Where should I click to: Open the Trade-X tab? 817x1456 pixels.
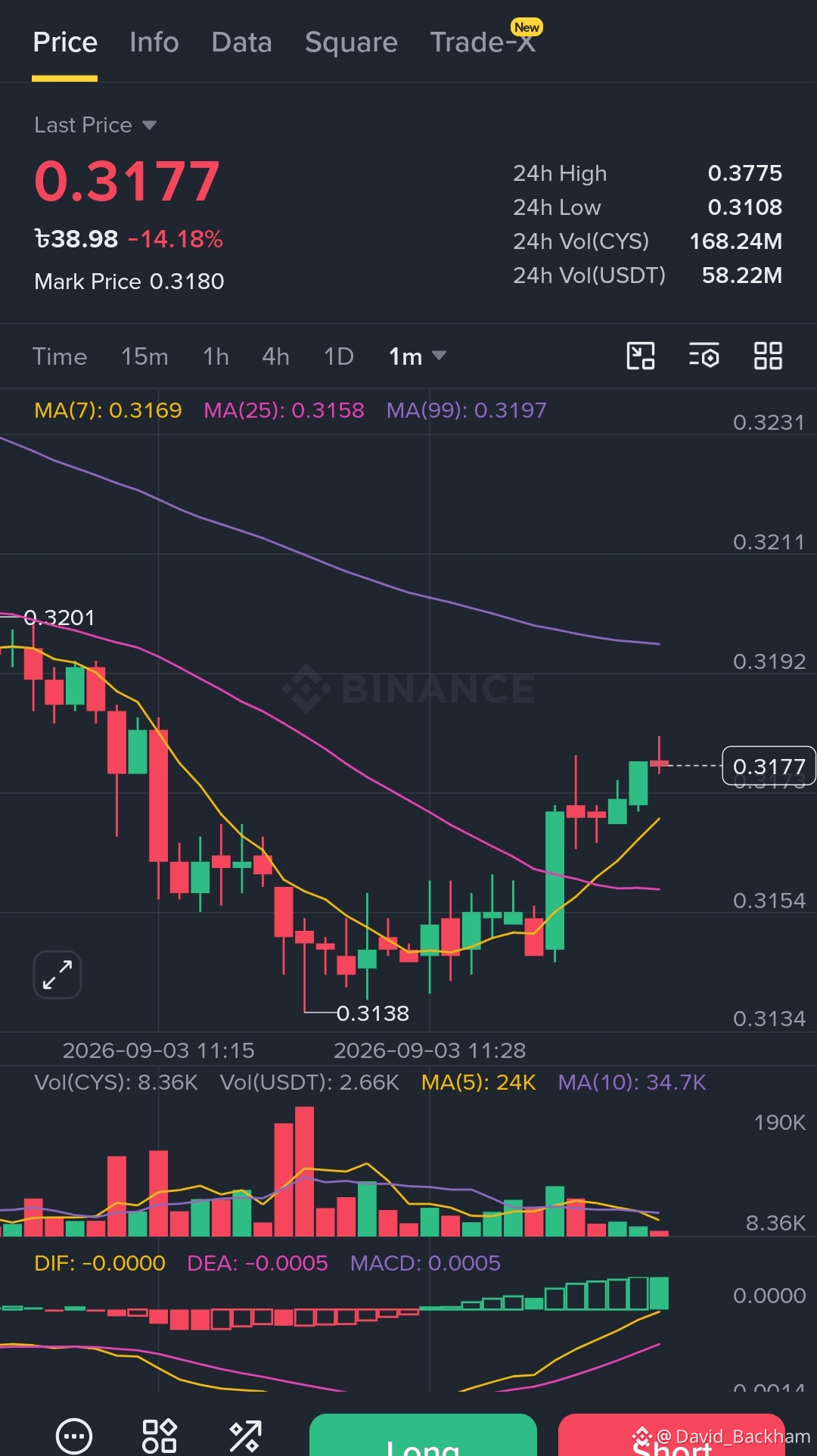483,42
